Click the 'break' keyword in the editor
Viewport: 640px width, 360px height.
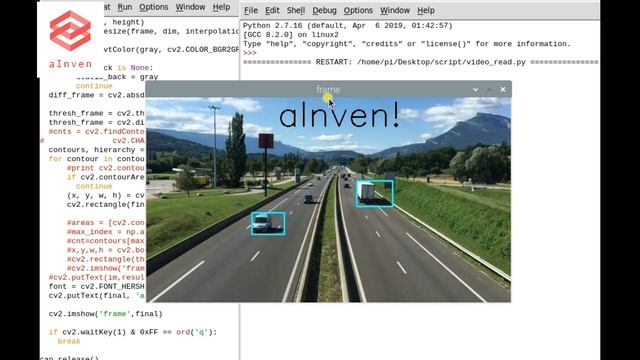pos(69,341)
